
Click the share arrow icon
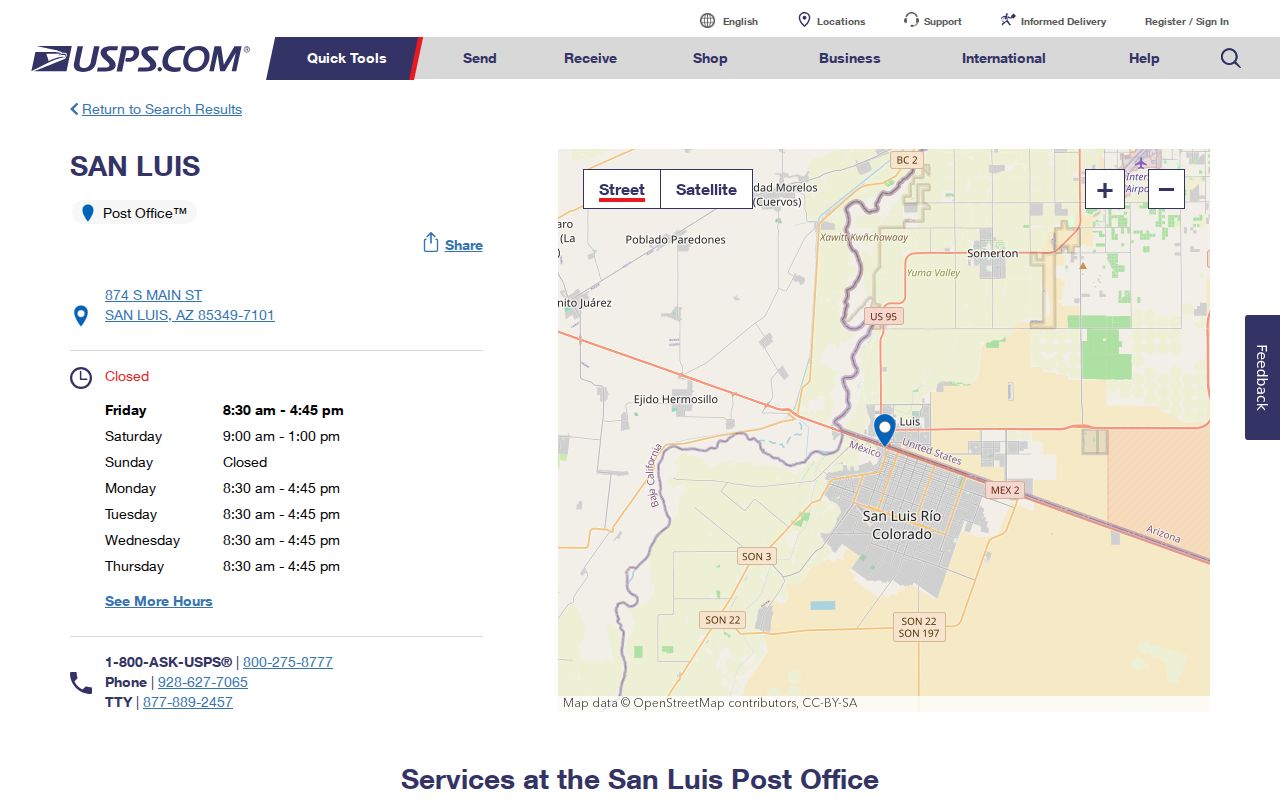pyautogui.click(x=431, y=243)
